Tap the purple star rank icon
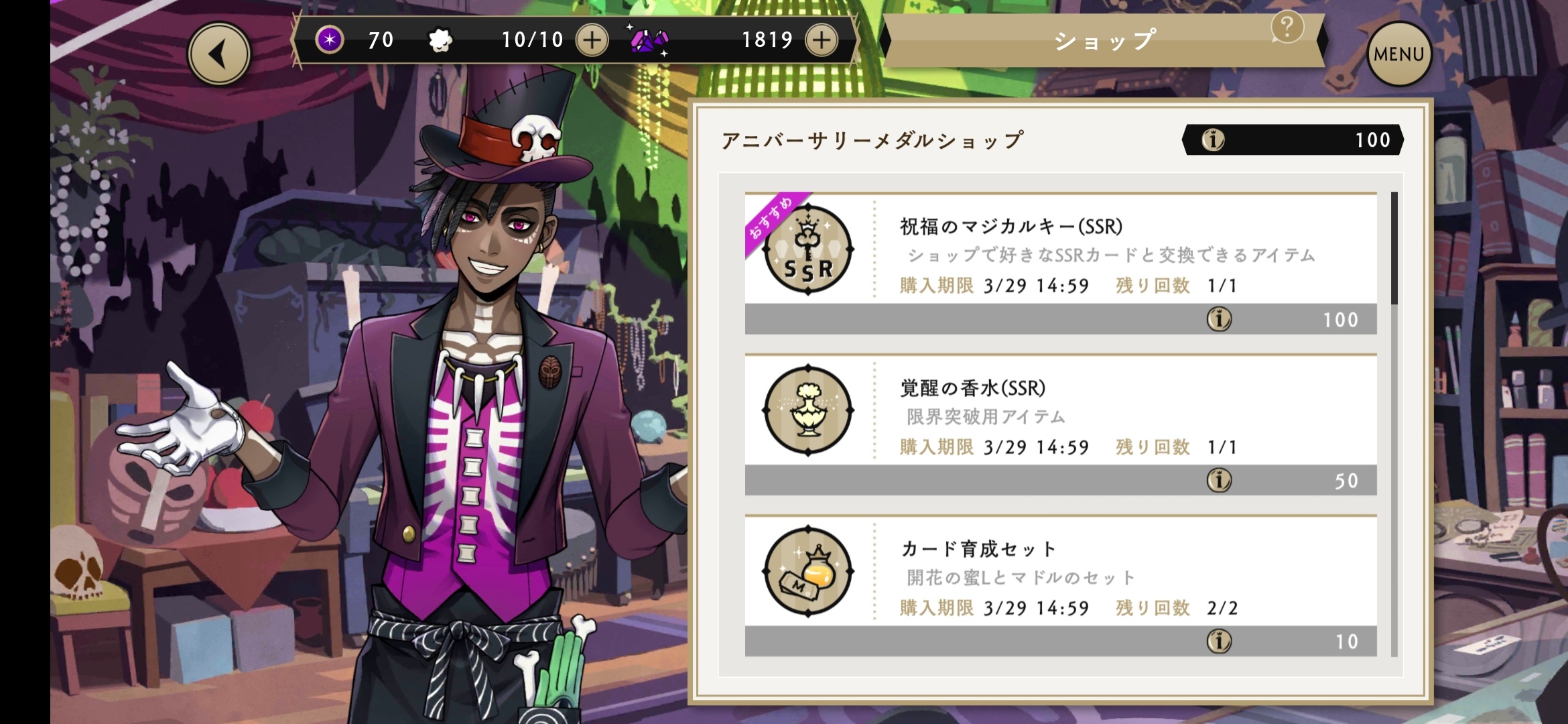The image size is (1568, 724). click(330, 40)
